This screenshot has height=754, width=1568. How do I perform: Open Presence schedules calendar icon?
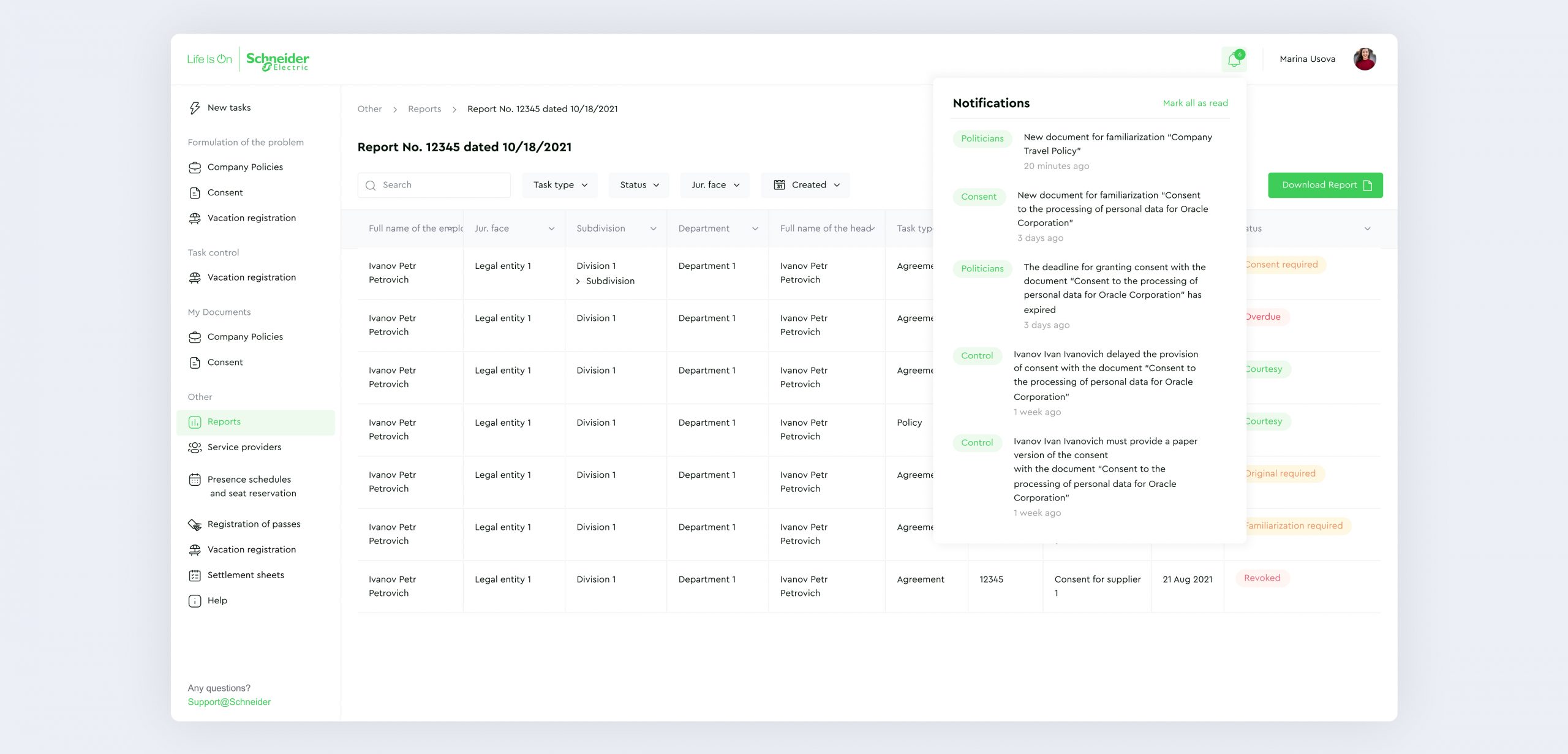[x=195, y=480]
